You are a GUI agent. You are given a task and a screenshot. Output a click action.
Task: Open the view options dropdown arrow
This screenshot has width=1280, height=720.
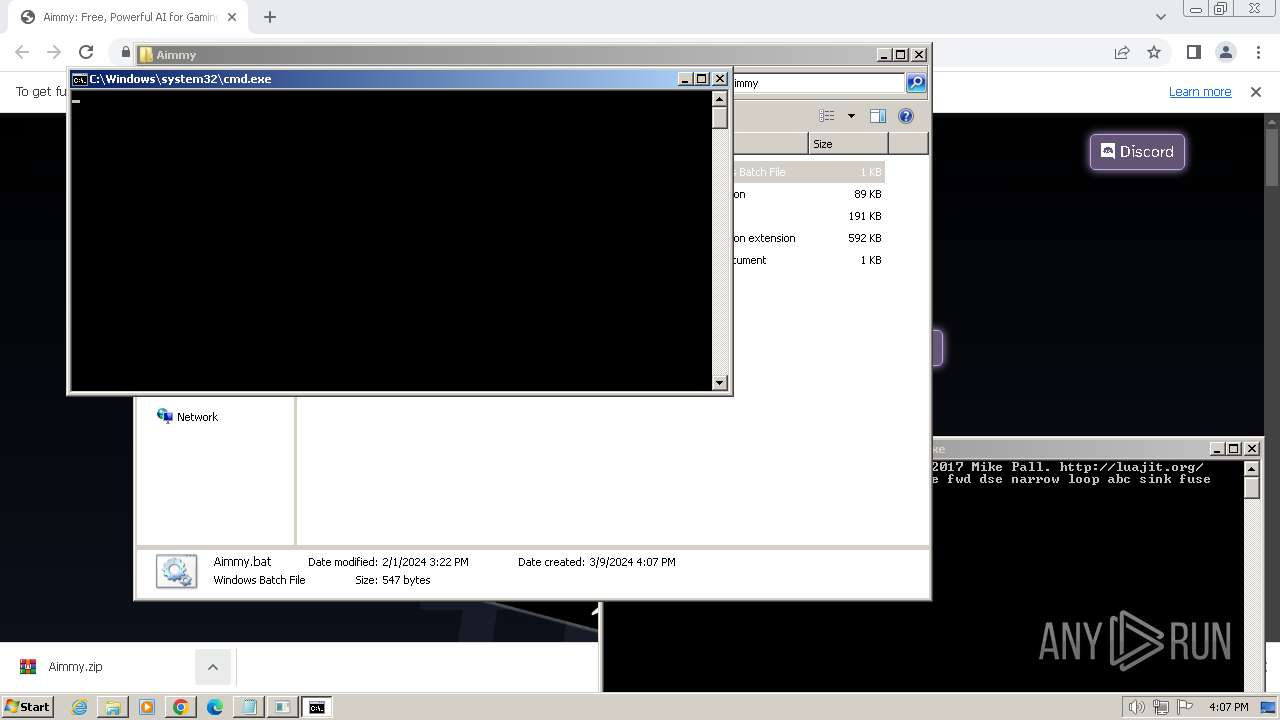coord(851,116)
